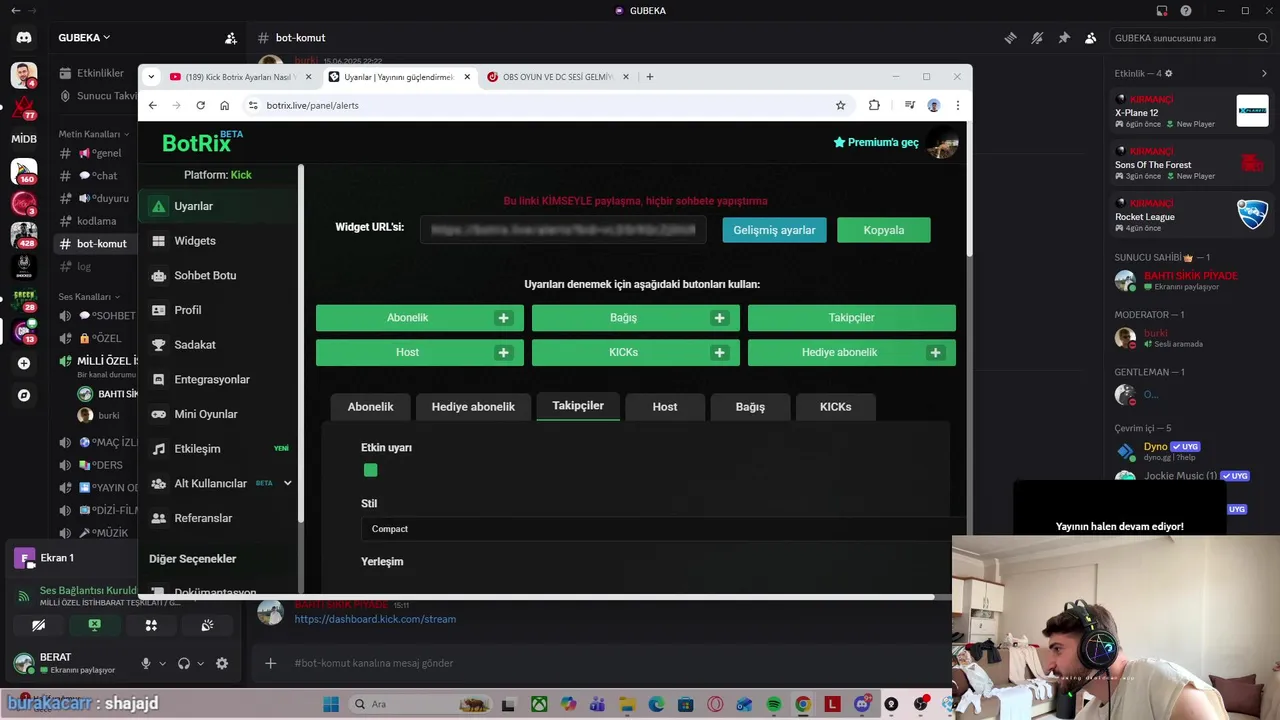The height and width of the screenshot is (720, 1280).
Task: Open GUBEKA server dropdown menu
Action: (84, 38)
